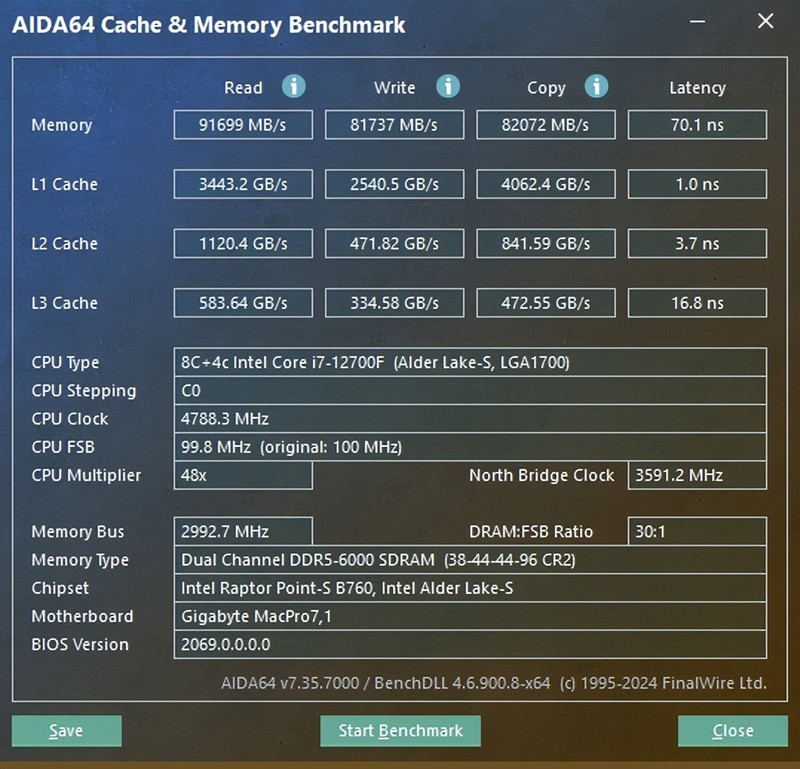Select the Memory read speed value field
This screenshot has width=800, height=769.
click(242, 124)
